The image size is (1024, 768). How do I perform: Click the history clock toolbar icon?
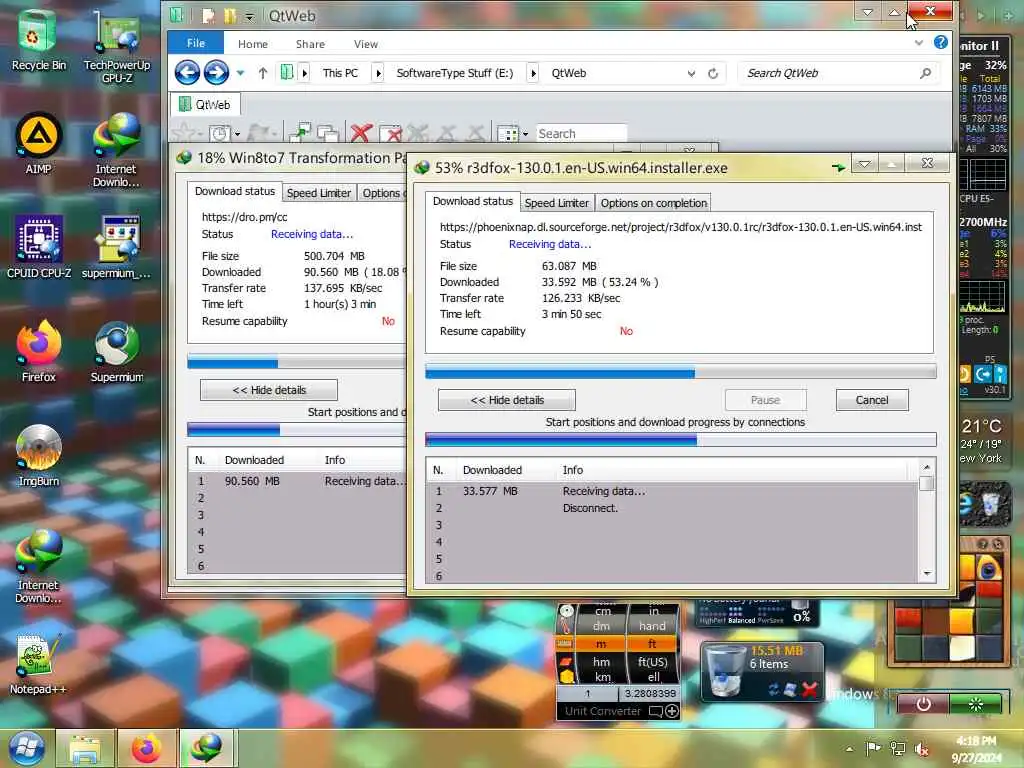(220, 134)
